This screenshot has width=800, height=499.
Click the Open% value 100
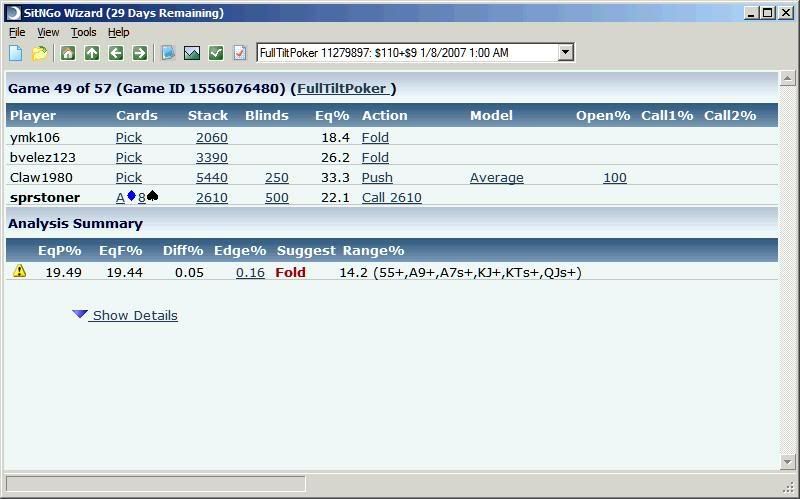pos(615,178)
